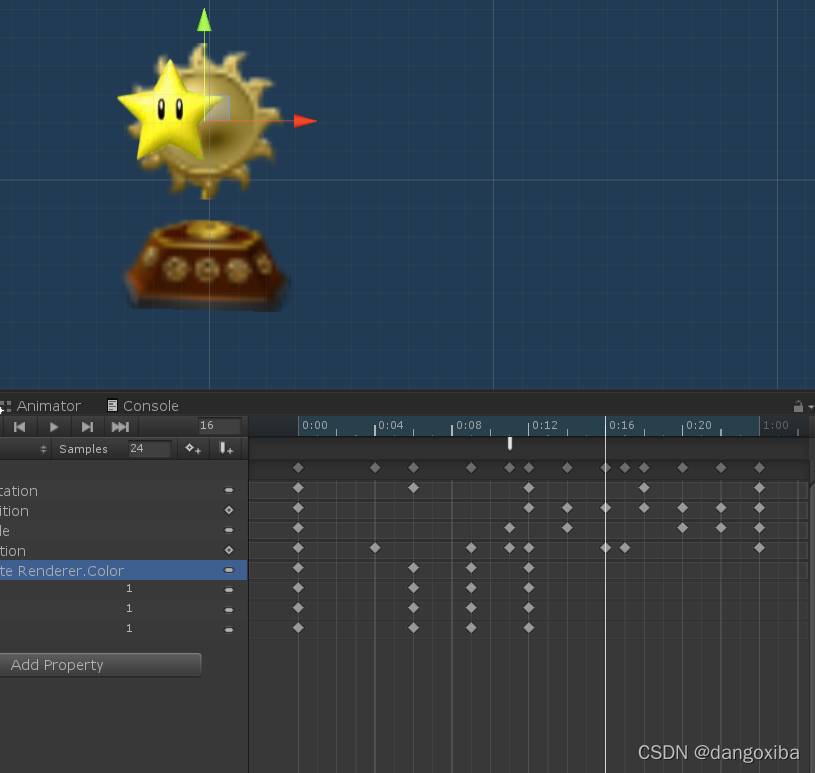Click the Samples field showing 24
The height and width of the screenshot is (773, 815).
(x=150, y=449)
